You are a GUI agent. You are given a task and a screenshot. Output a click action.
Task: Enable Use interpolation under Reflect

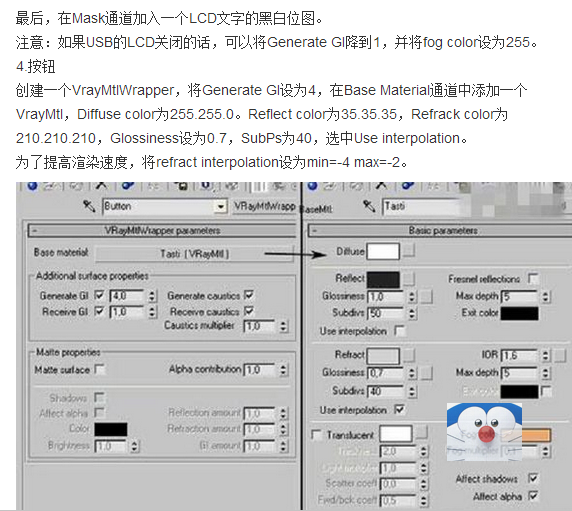pyautogui.click(x=400, y=331)
